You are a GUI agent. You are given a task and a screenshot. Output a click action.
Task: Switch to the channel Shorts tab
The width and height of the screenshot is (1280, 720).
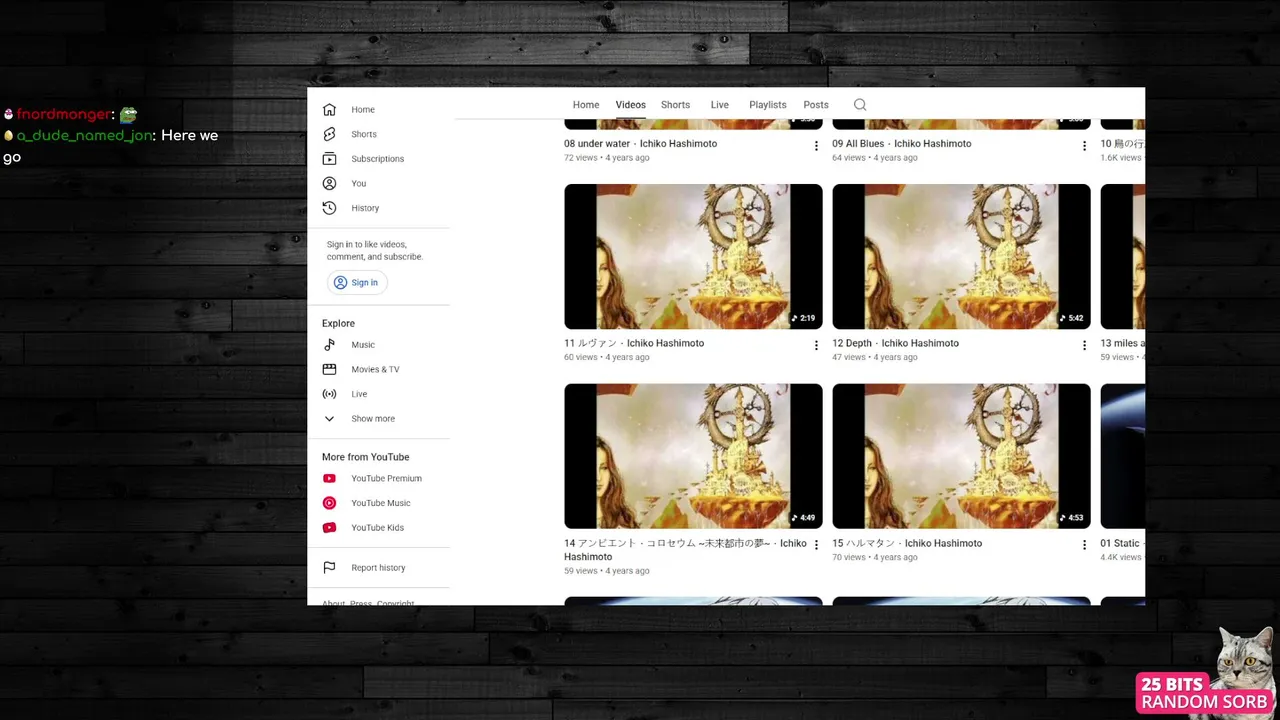[675, 105]
